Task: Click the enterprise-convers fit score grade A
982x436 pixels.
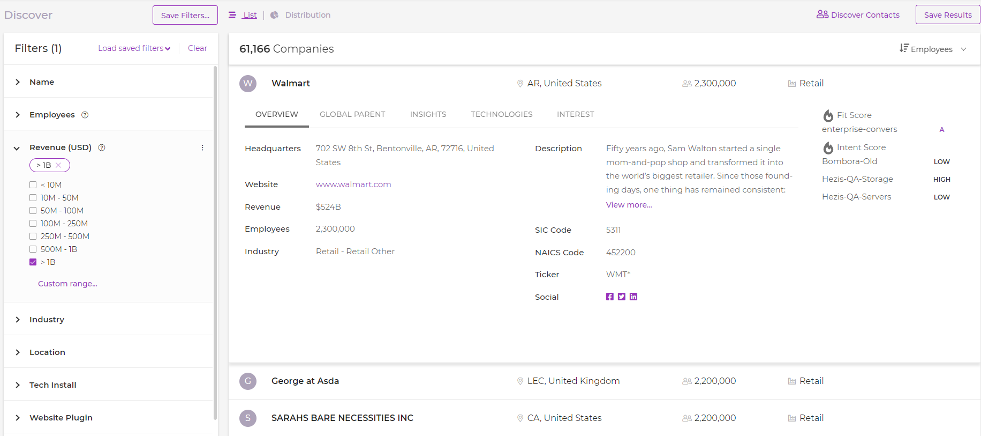Action: pos(942,130)
